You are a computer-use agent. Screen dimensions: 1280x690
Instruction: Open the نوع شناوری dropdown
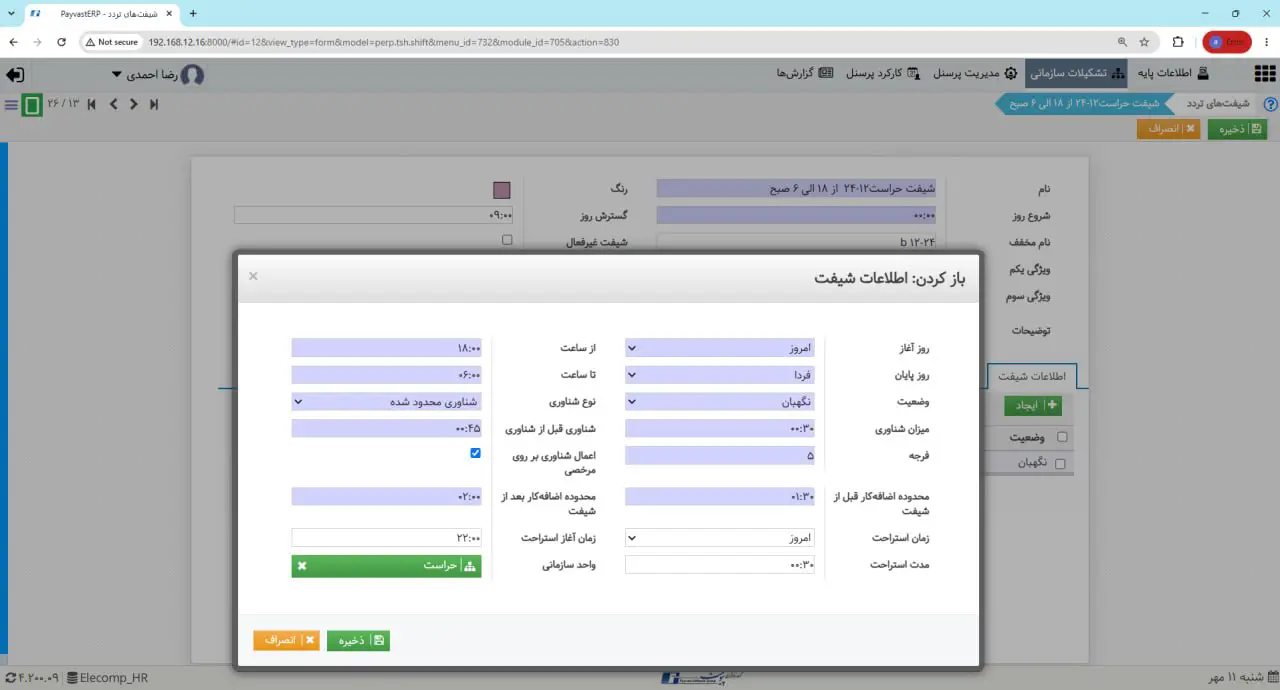pyautogui.click(x=386, y=401)
